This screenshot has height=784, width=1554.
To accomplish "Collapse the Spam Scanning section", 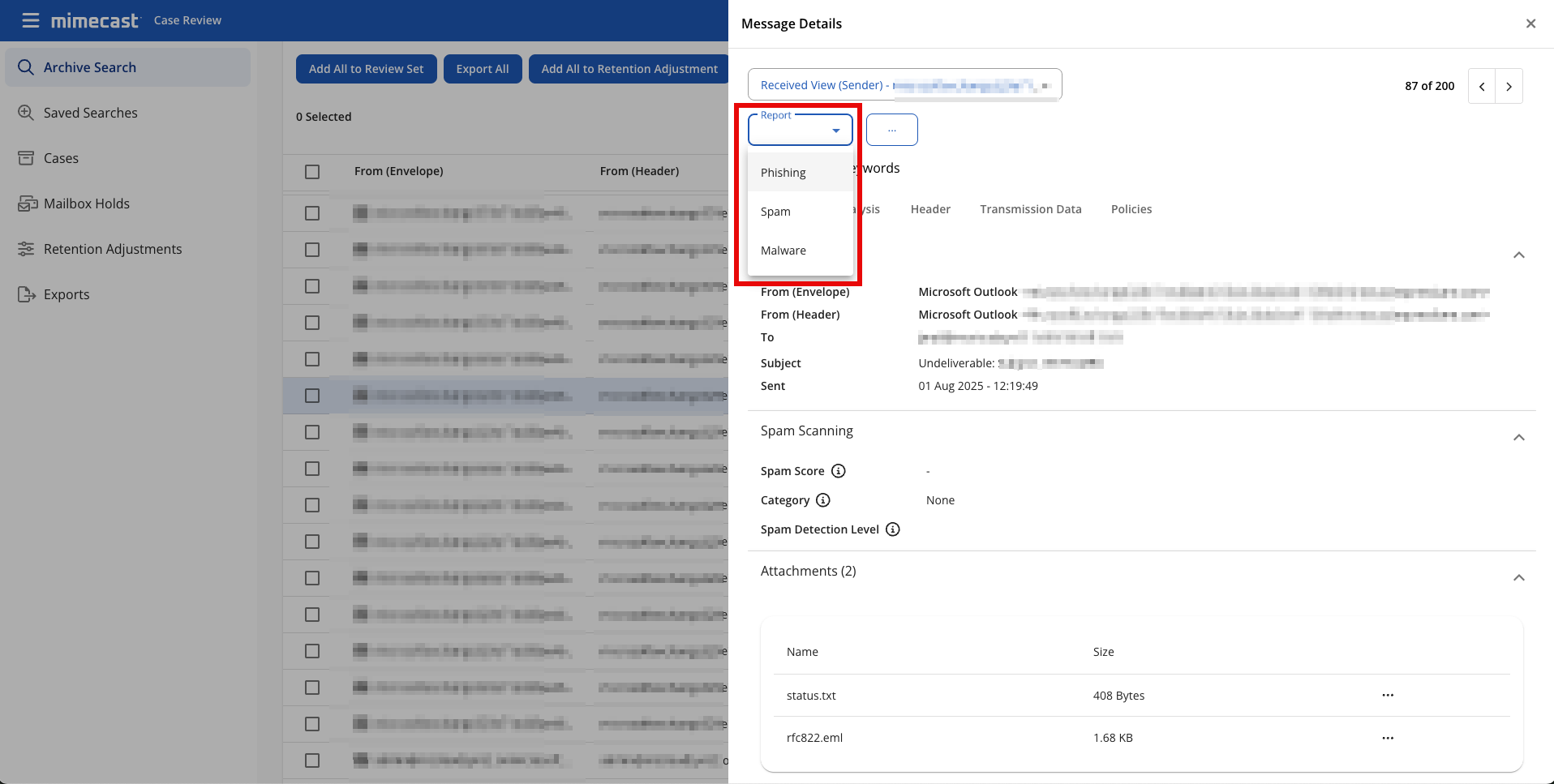I will (x=1519, y=438).
